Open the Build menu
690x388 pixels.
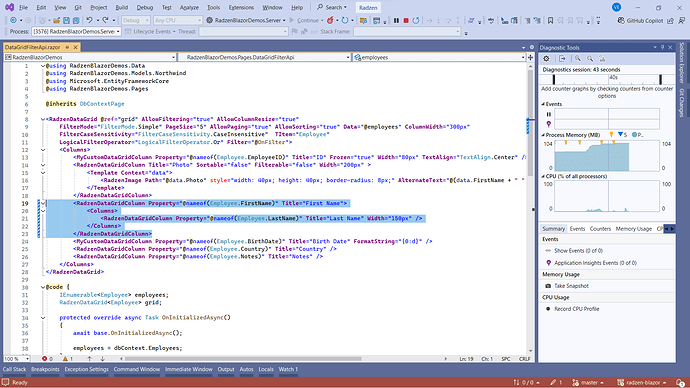tap(121, 7)
